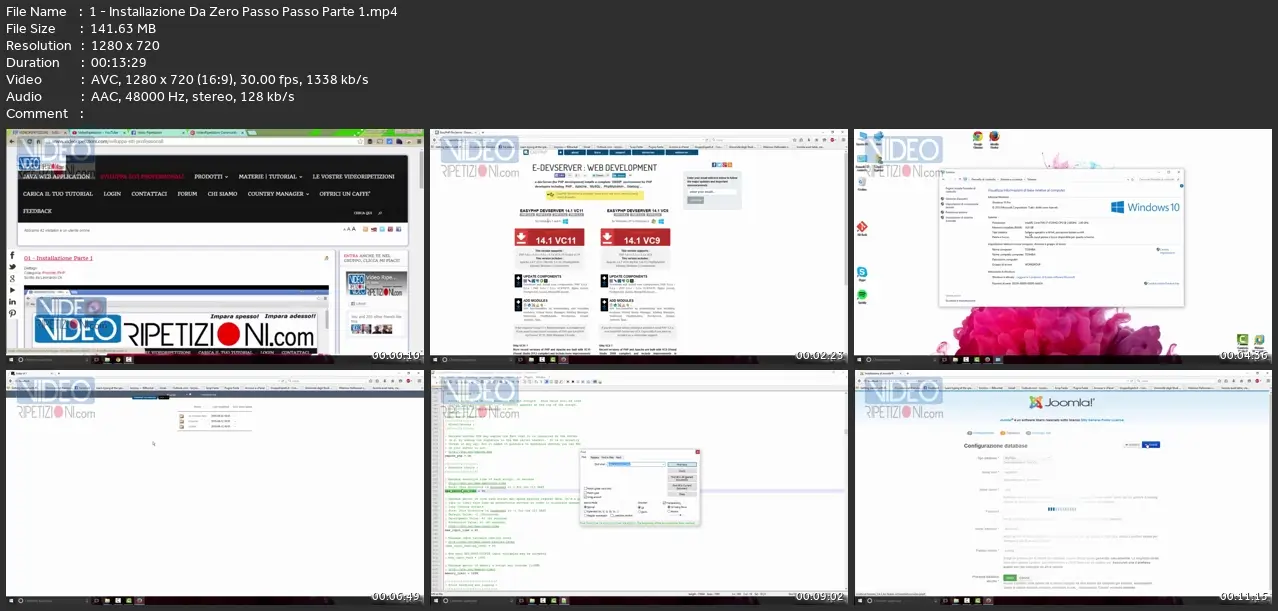Expand COUNTRY MANAGER menu
The image size is (1278, 611).
(x=278, y=194)
